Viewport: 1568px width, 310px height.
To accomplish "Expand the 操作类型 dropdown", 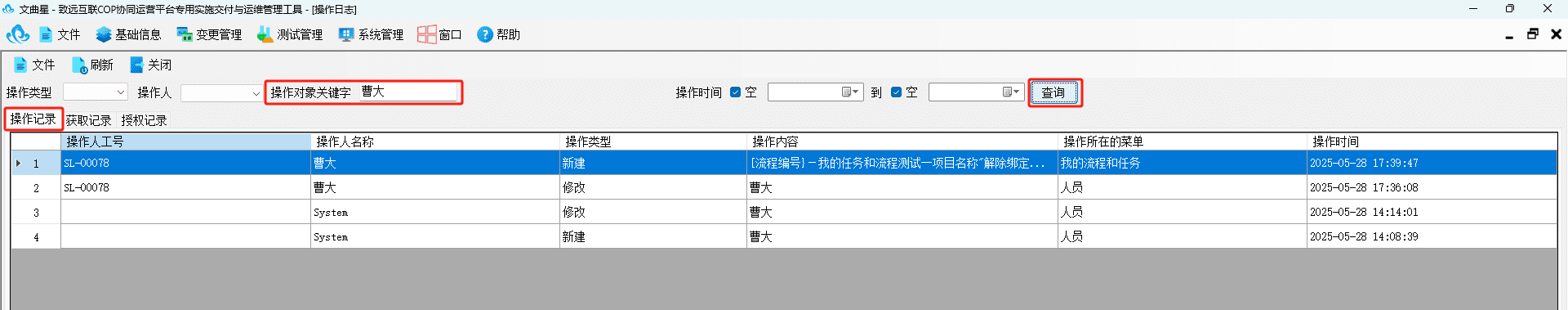I will pyautogui.click(x=121, y=92).
